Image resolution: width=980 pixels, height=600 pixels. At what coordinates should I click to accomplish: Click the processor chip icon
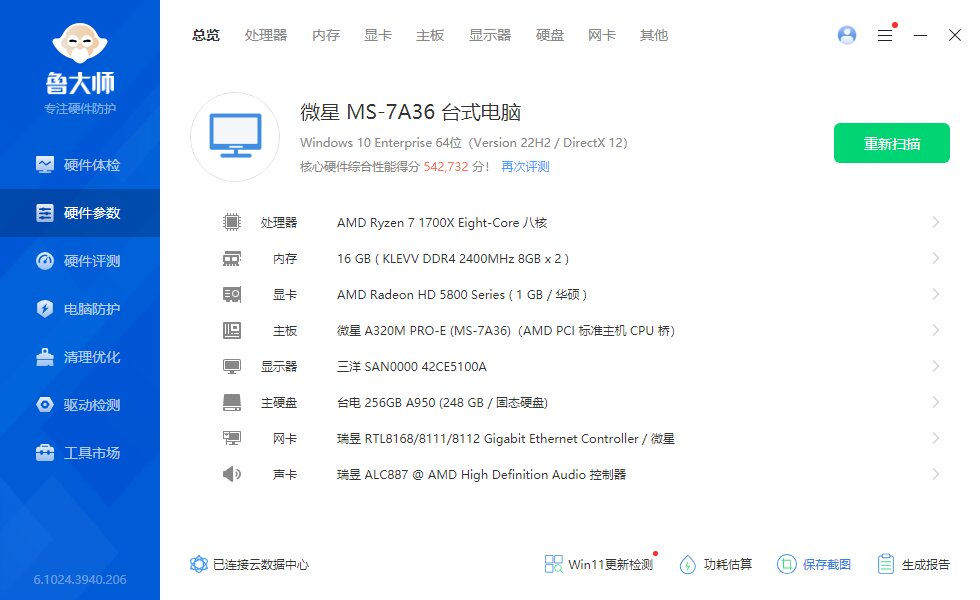point(232,222)
